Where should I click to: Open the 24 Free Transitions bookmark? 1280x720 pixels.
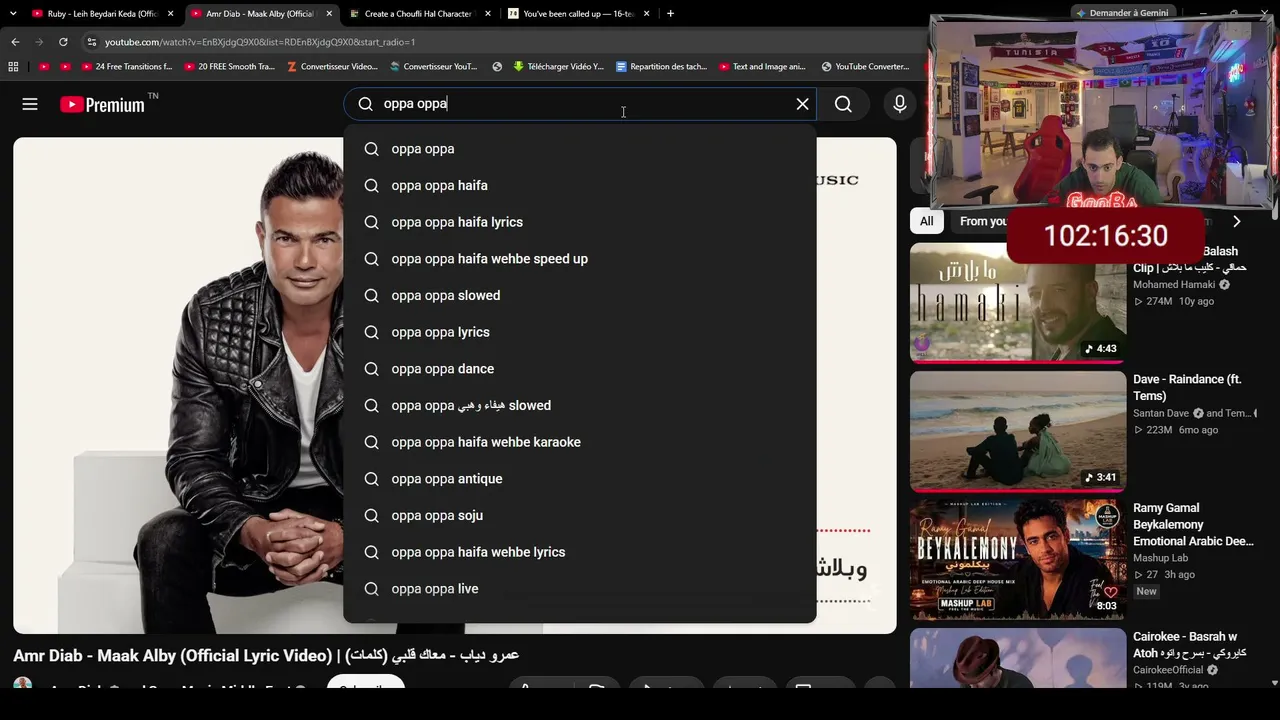pyautogui.click(x=127, y=67)
